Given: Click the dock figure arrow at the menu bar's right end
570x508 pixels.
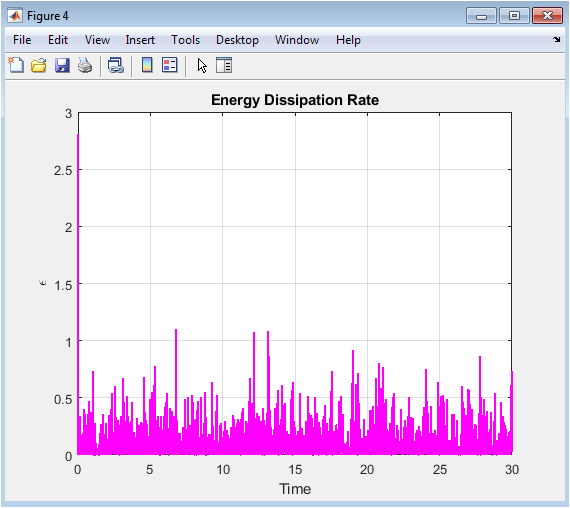Looking at the screenshot, I should click(557, 39).
